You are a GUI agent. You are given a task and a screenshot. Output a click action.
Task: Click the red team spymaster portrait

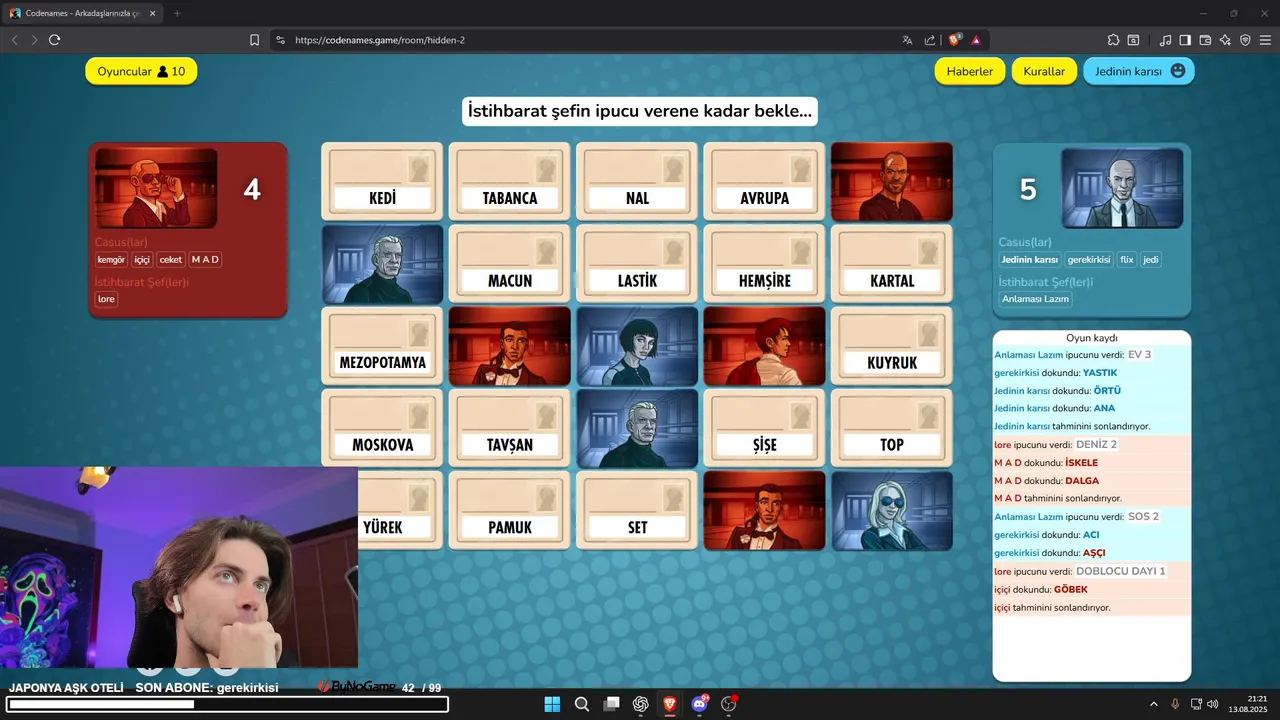click(156, 188)
